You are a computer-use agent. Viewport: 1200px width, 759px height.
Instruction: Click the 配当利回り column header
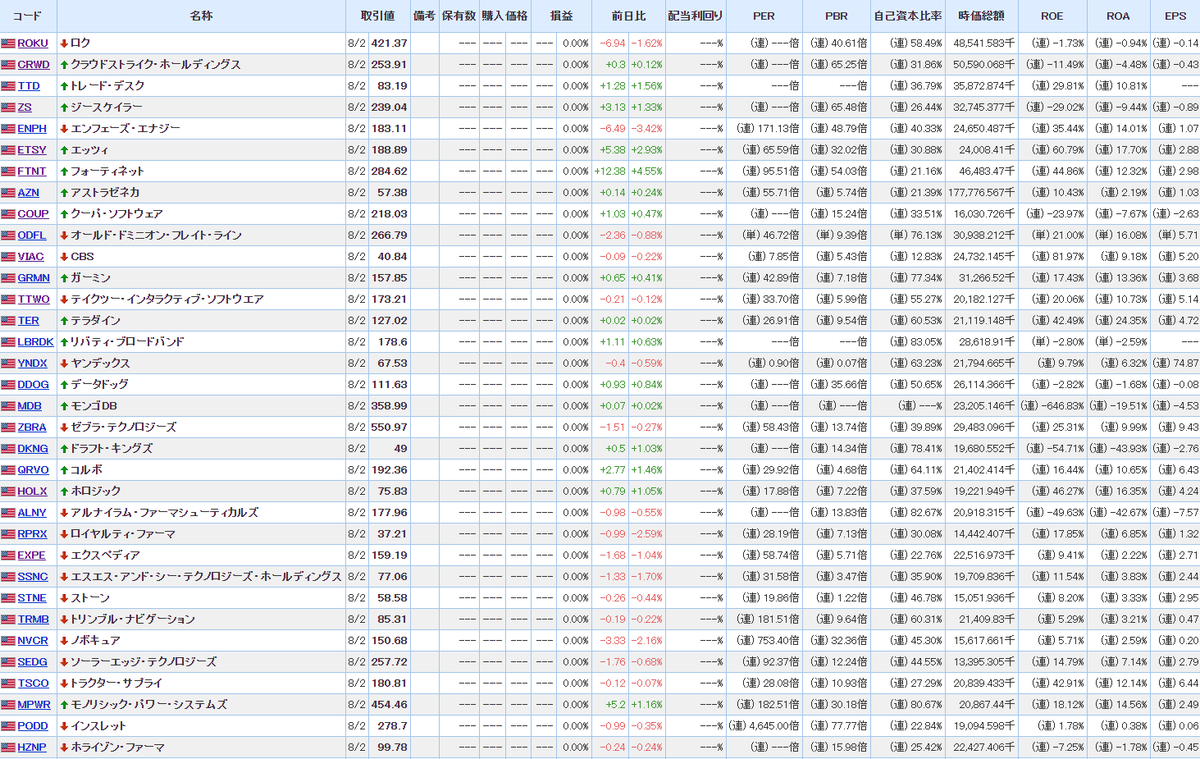click(x=695, y=16)
